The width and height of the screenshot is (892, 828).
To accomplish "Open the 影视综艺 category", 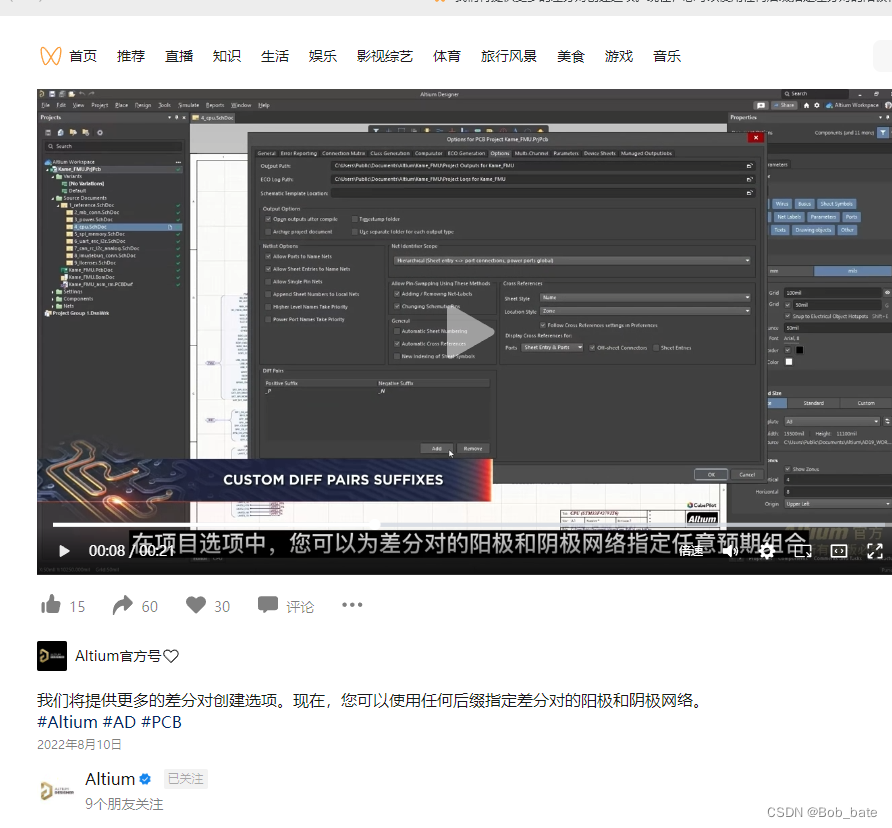I will pos(385,56).
